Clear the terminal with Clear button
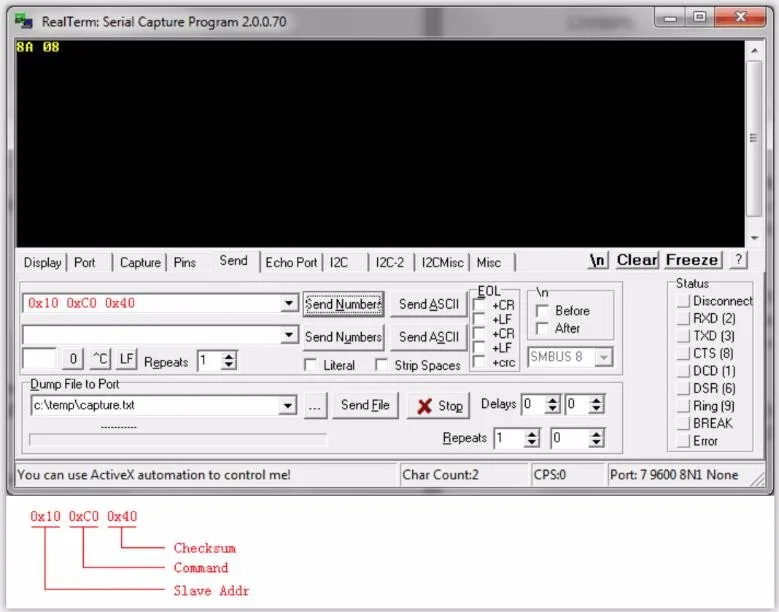Image resolution: width=779 pixels, height=612 pixels. [x=637, y=260]
